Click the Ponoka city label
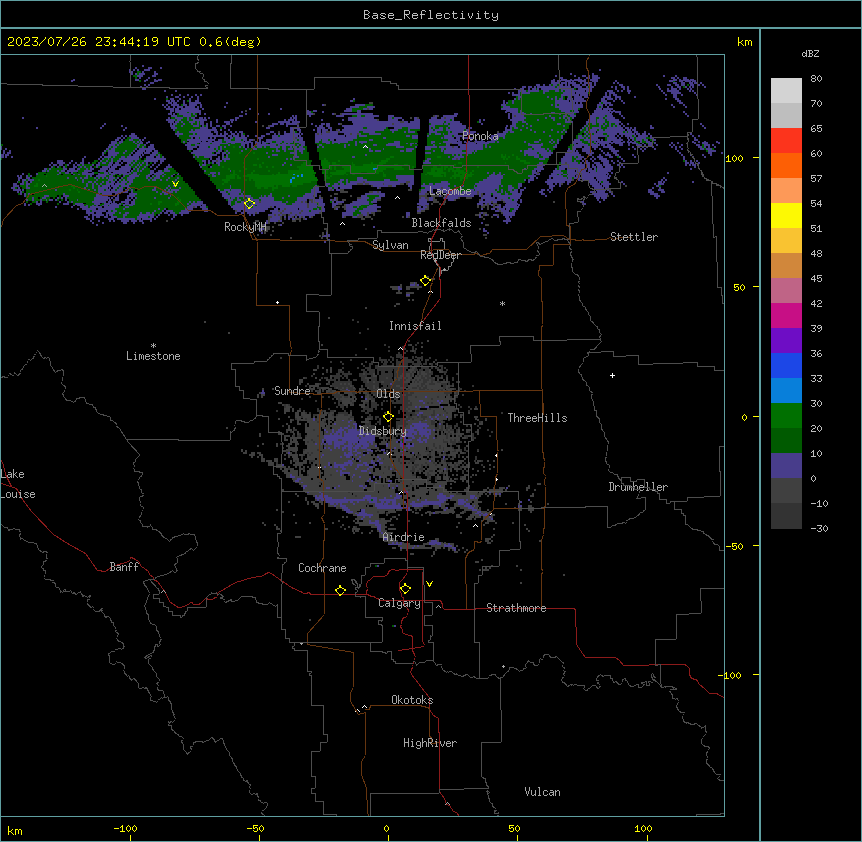 480,136
